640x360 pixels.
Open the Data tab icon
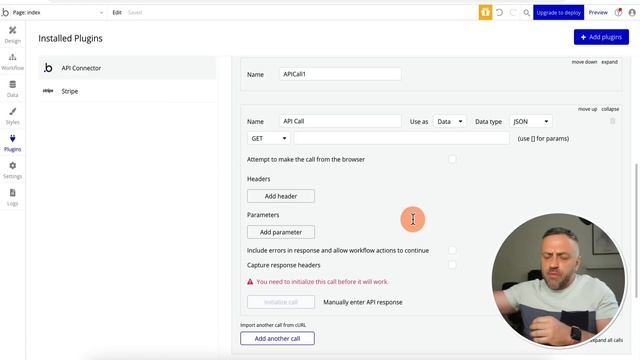[13, 84]
